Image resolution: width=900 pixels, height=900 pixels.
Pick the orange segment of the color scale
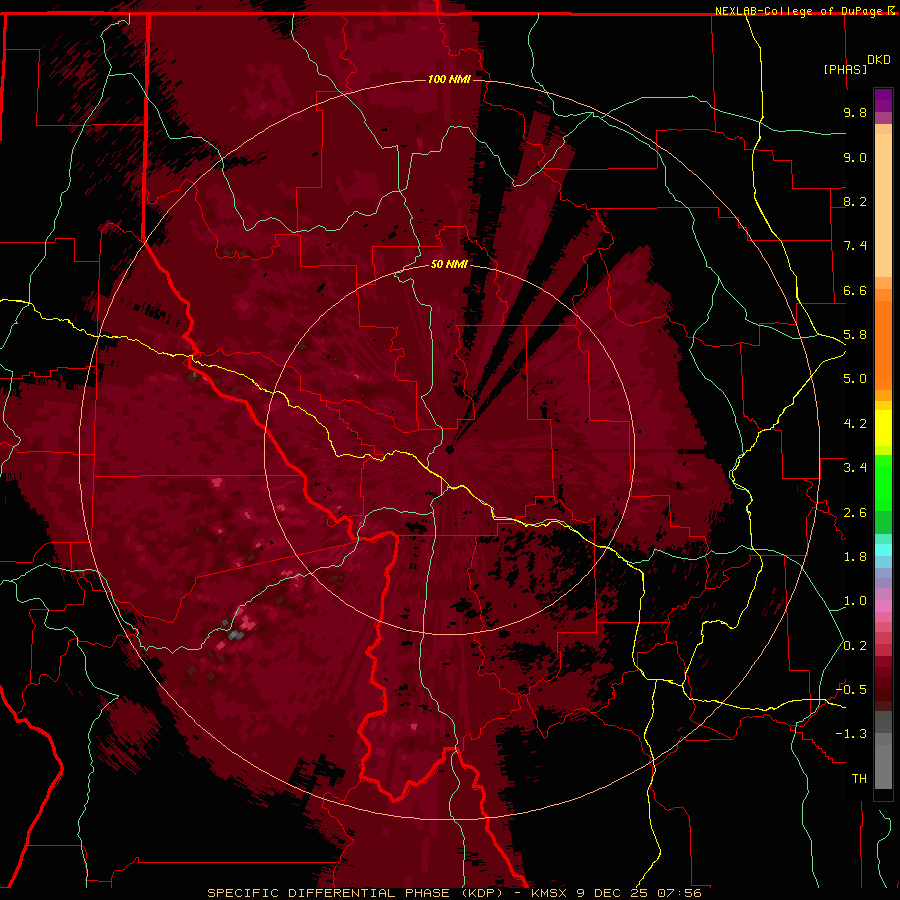(x=883, y=344)
